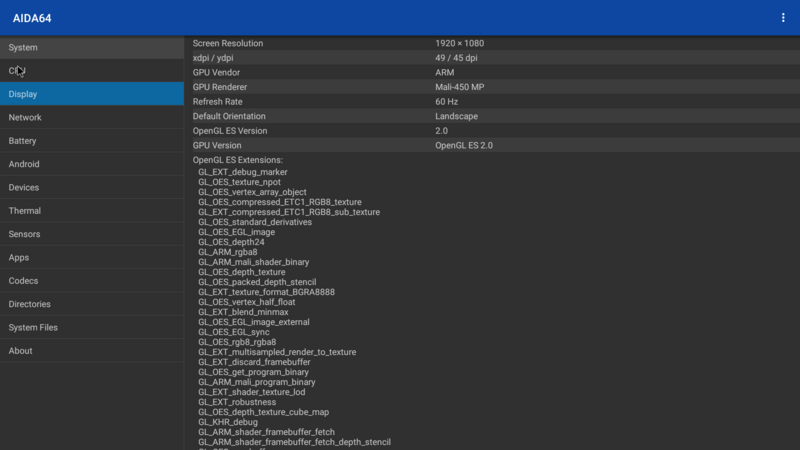Select the GPU Renderer label
Screen dimensions: 800x450
click(219, 87)
